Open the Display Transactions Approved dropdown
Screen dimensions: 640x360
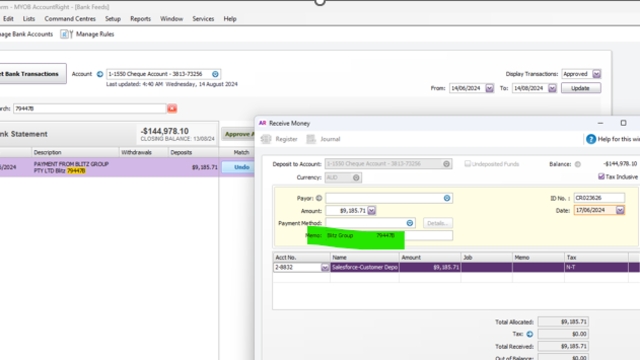click(596, 74)
